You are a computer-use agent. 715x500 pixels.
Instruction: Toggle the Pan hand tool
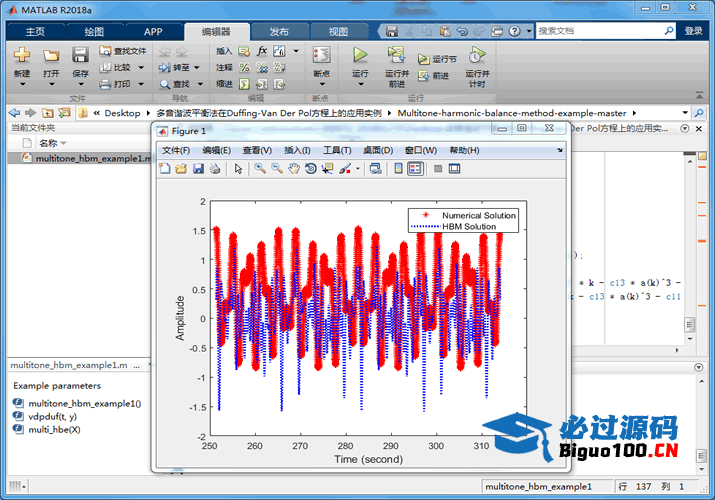click(294, 169)
